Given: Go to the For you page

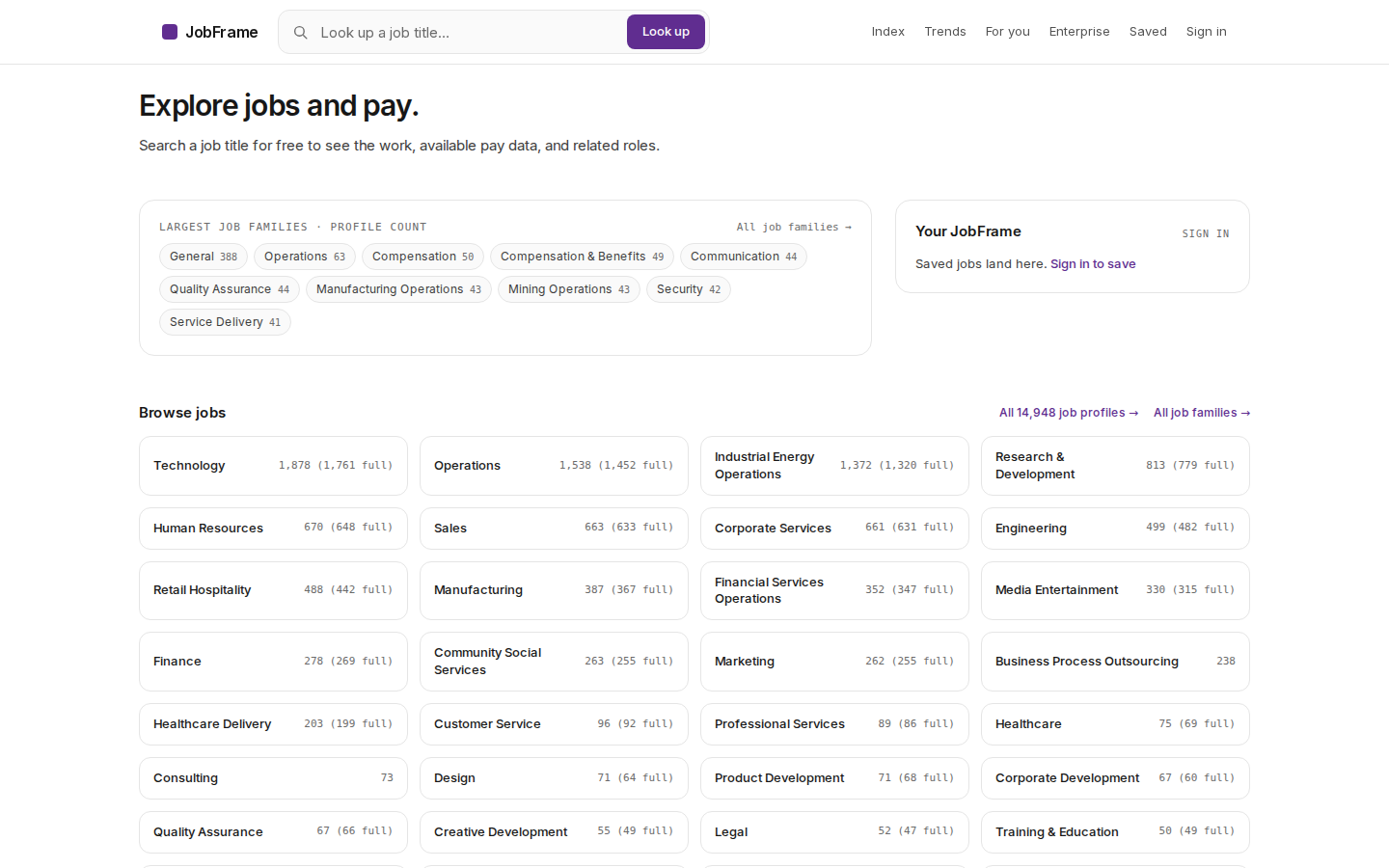Looking at the screenshot, I should (1008, 32).
